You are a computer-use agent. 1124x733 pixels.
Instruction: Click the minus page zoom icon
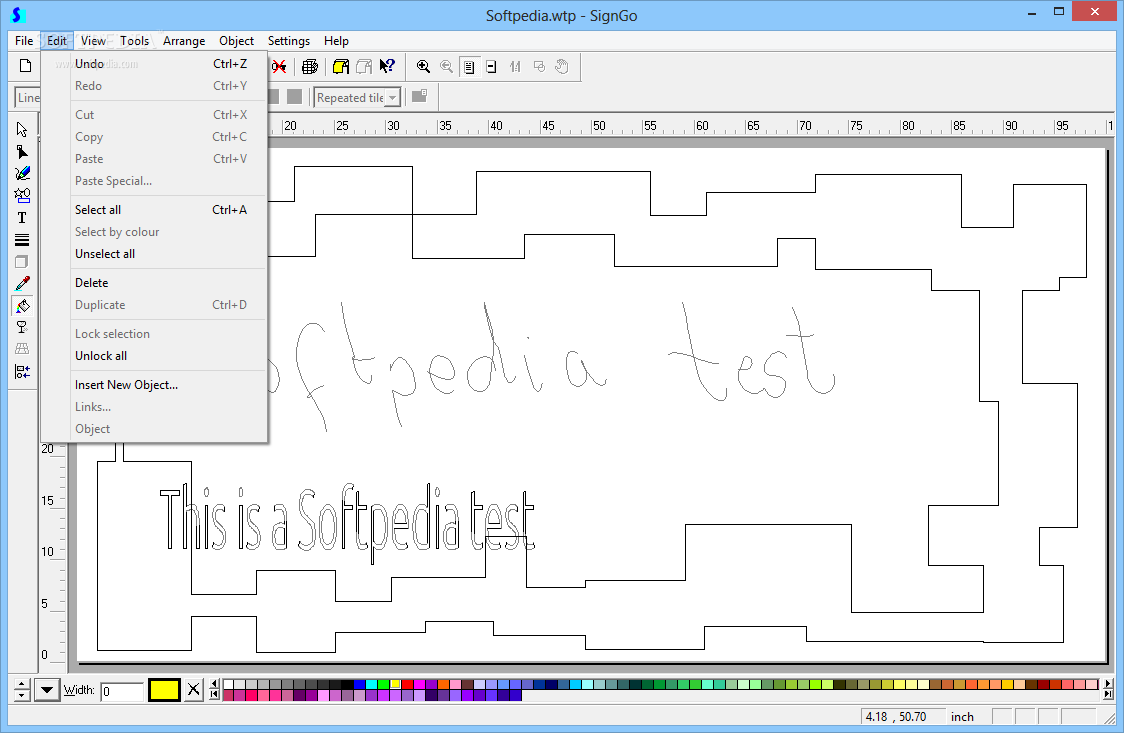coord(492,67)
